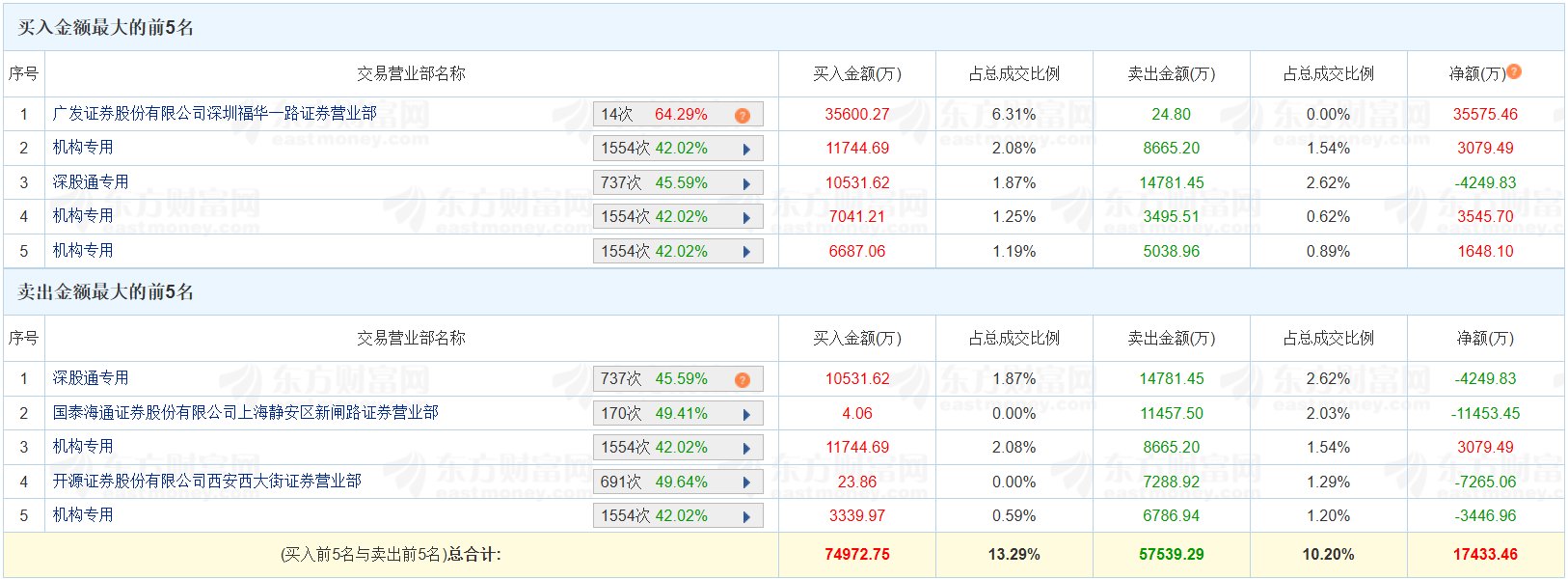Click 深股通专用 link in the buy table
Image resolution: width=1568 pixels, height=579 pixels.
tap(91, 182)
